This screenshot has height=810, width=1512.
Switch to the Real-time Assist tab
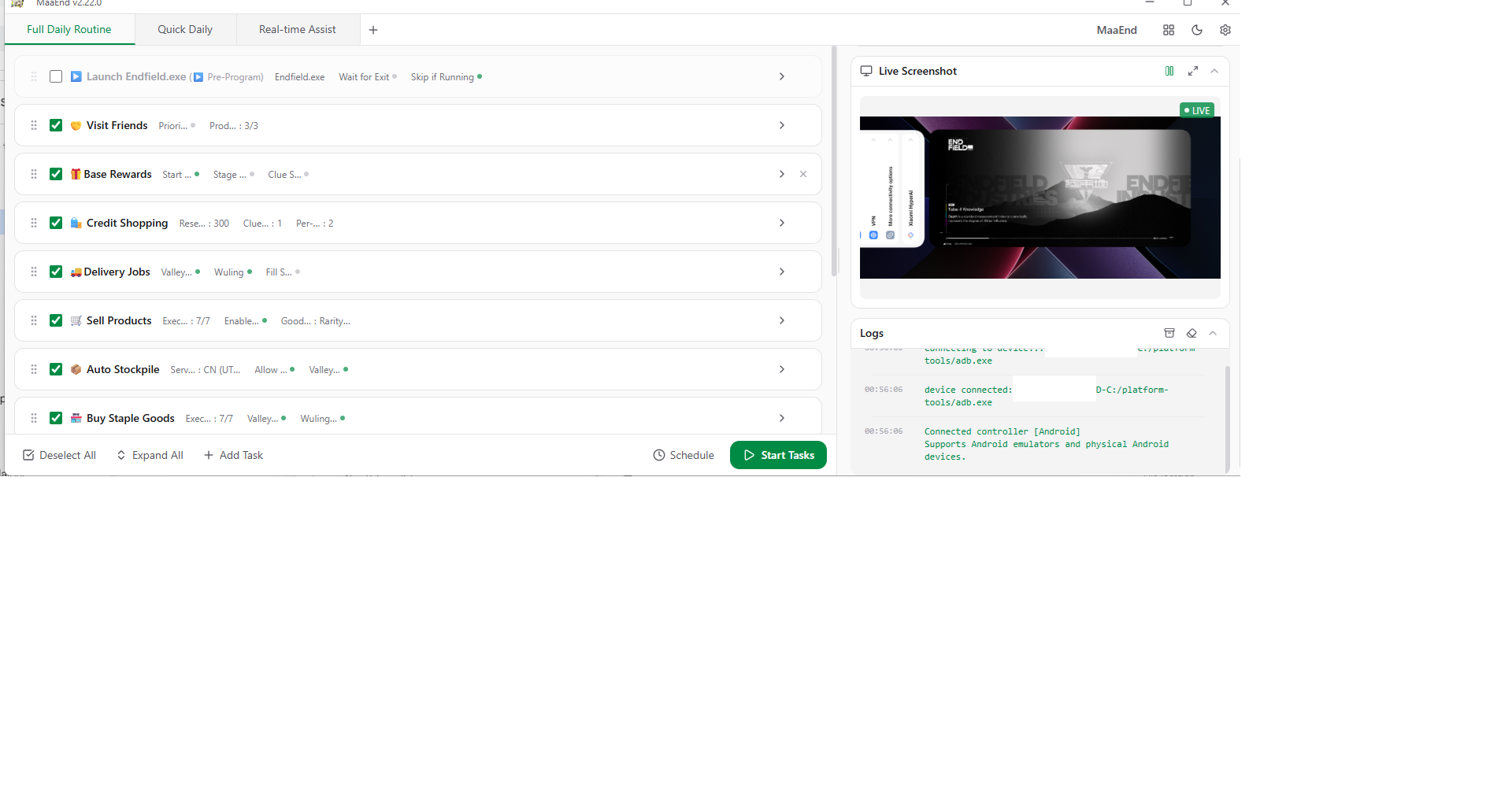[x=298, y=30]
